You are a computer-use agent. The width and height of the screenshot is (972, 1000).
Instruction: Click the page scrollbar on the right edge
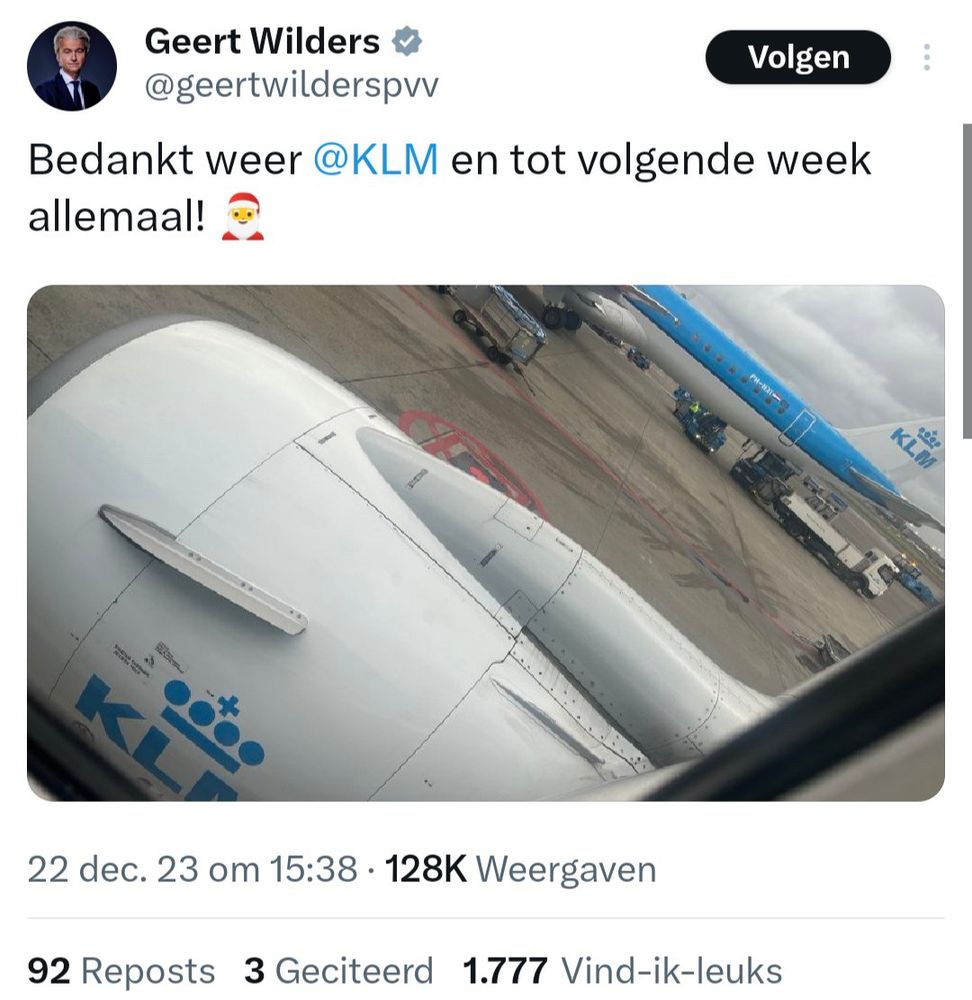(967, 281)
